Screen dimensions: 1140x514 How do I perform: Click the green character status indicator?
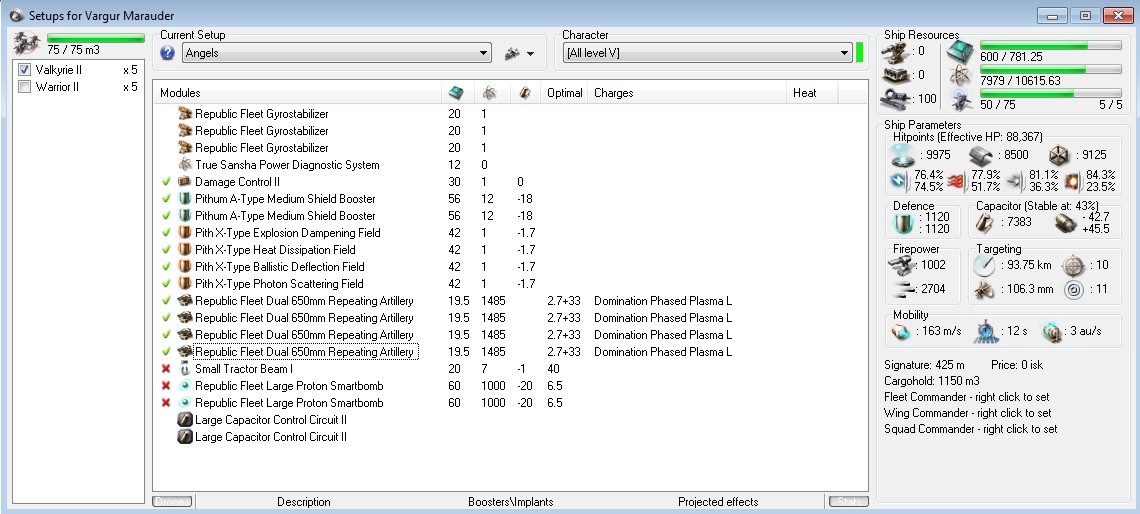(x=859, y=52)
